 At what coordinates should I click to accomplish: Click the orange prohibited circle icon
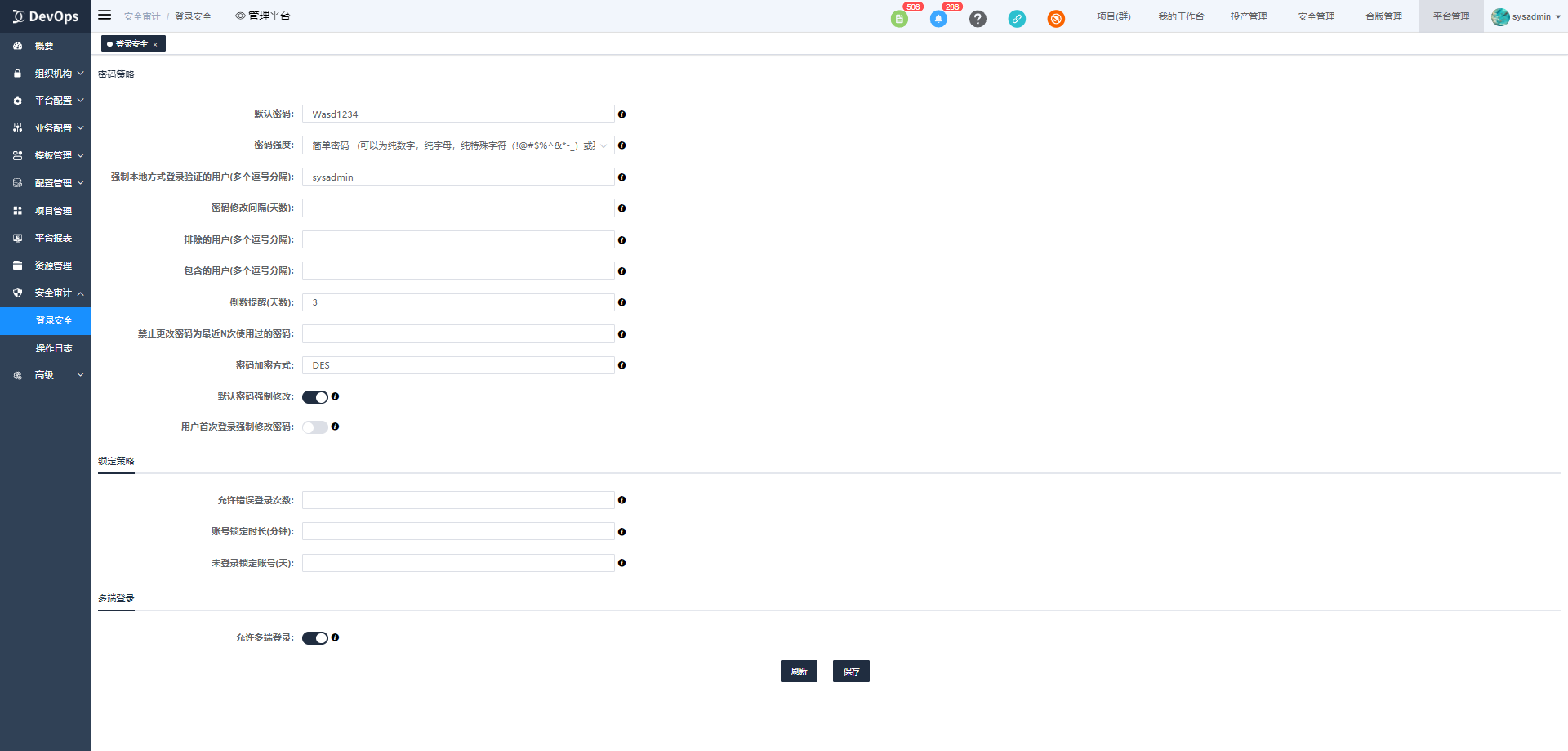(1056, 19)
